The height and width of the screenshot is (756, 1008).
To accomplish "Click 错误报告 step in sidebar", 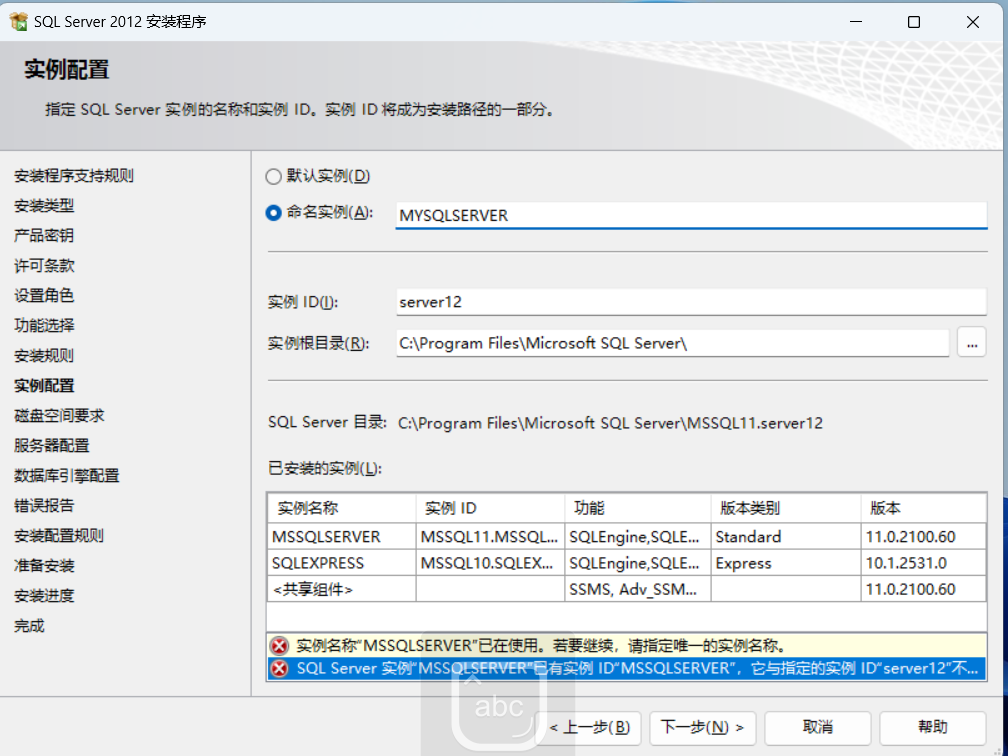I will [x=44, y=505].
